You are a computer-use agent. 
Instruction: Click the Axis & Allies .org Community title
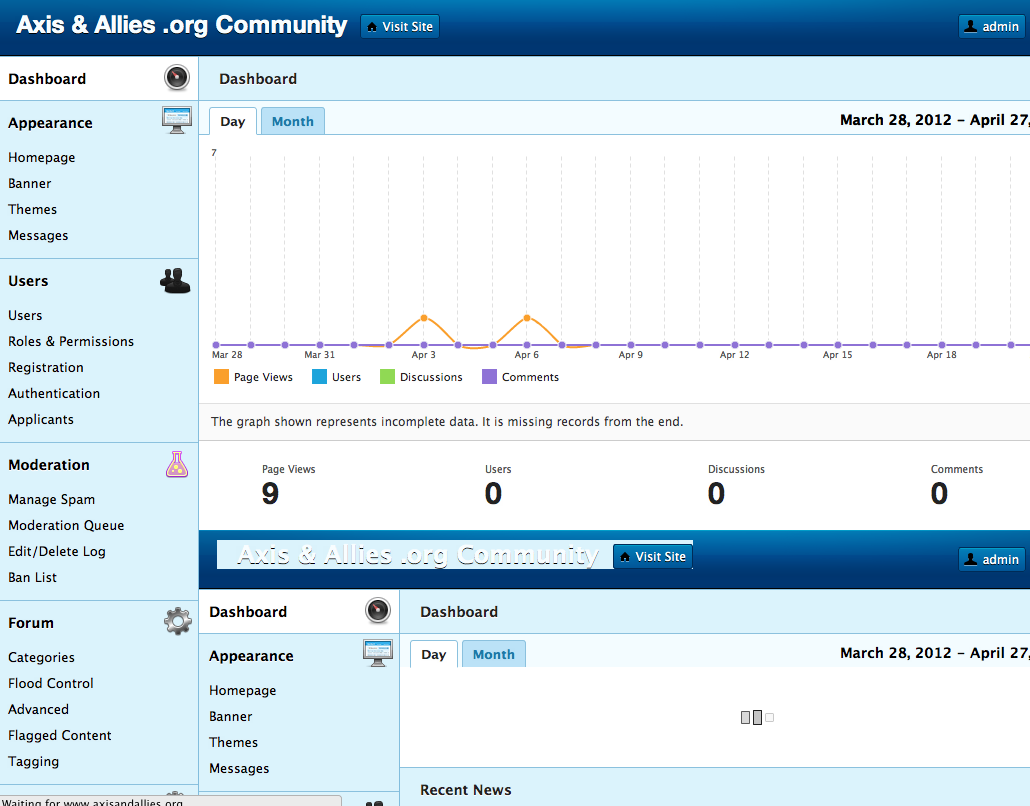coord(181,25)
